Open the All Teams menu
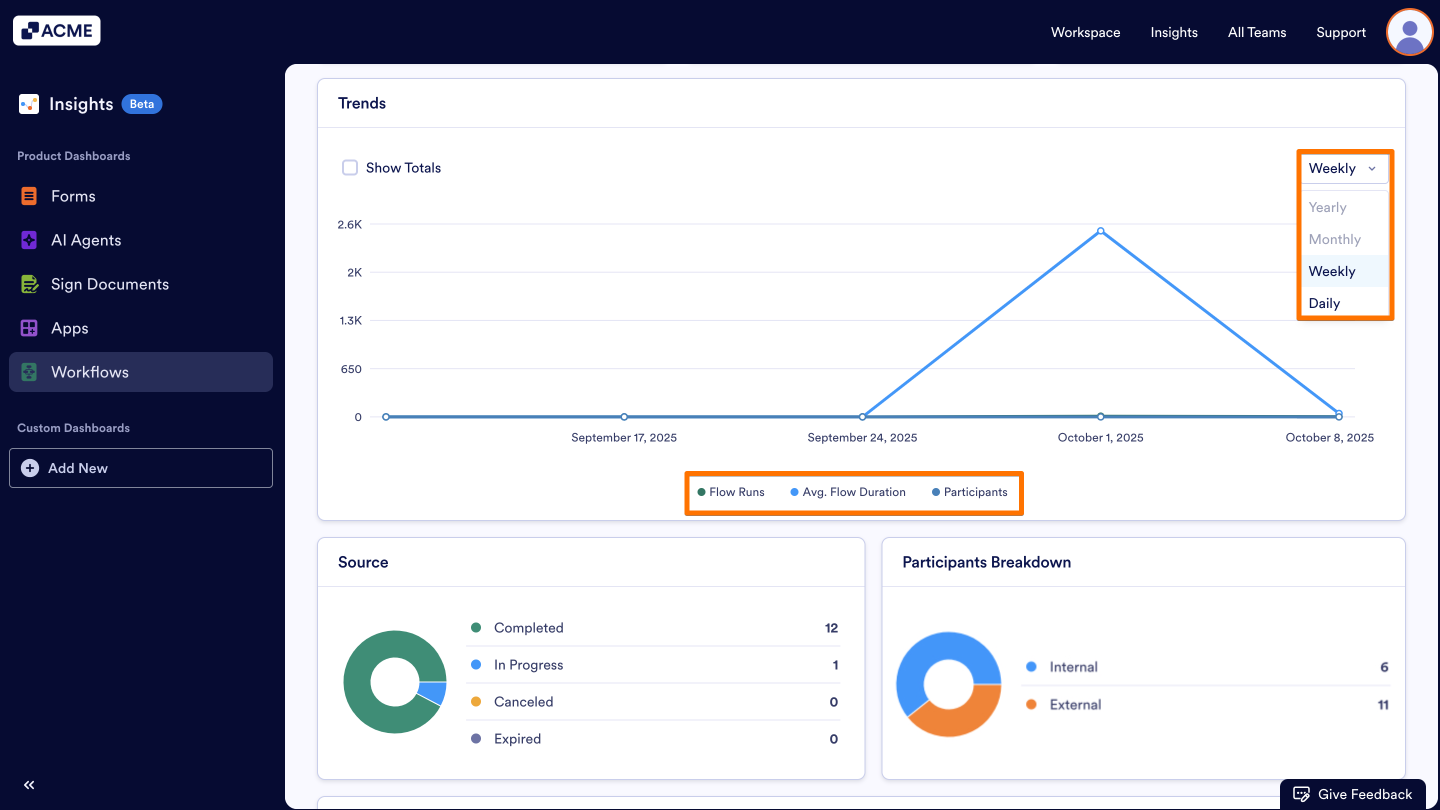1440x810 pixels. coord(1256,32)
